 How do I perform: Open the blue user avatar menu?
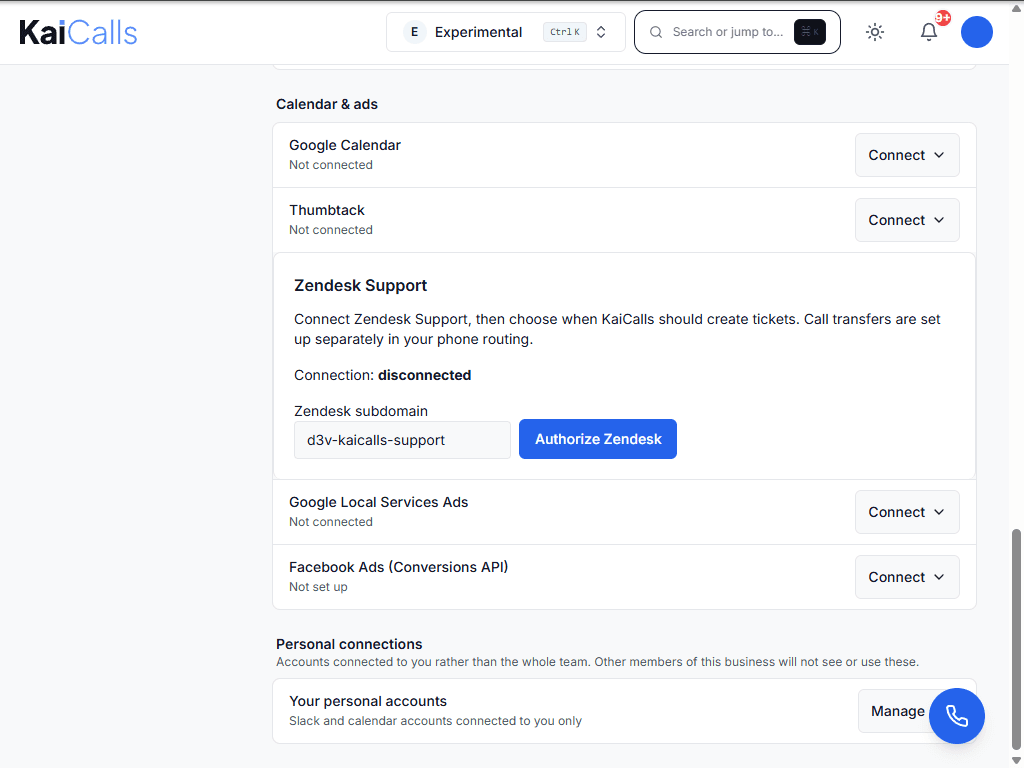976,32
